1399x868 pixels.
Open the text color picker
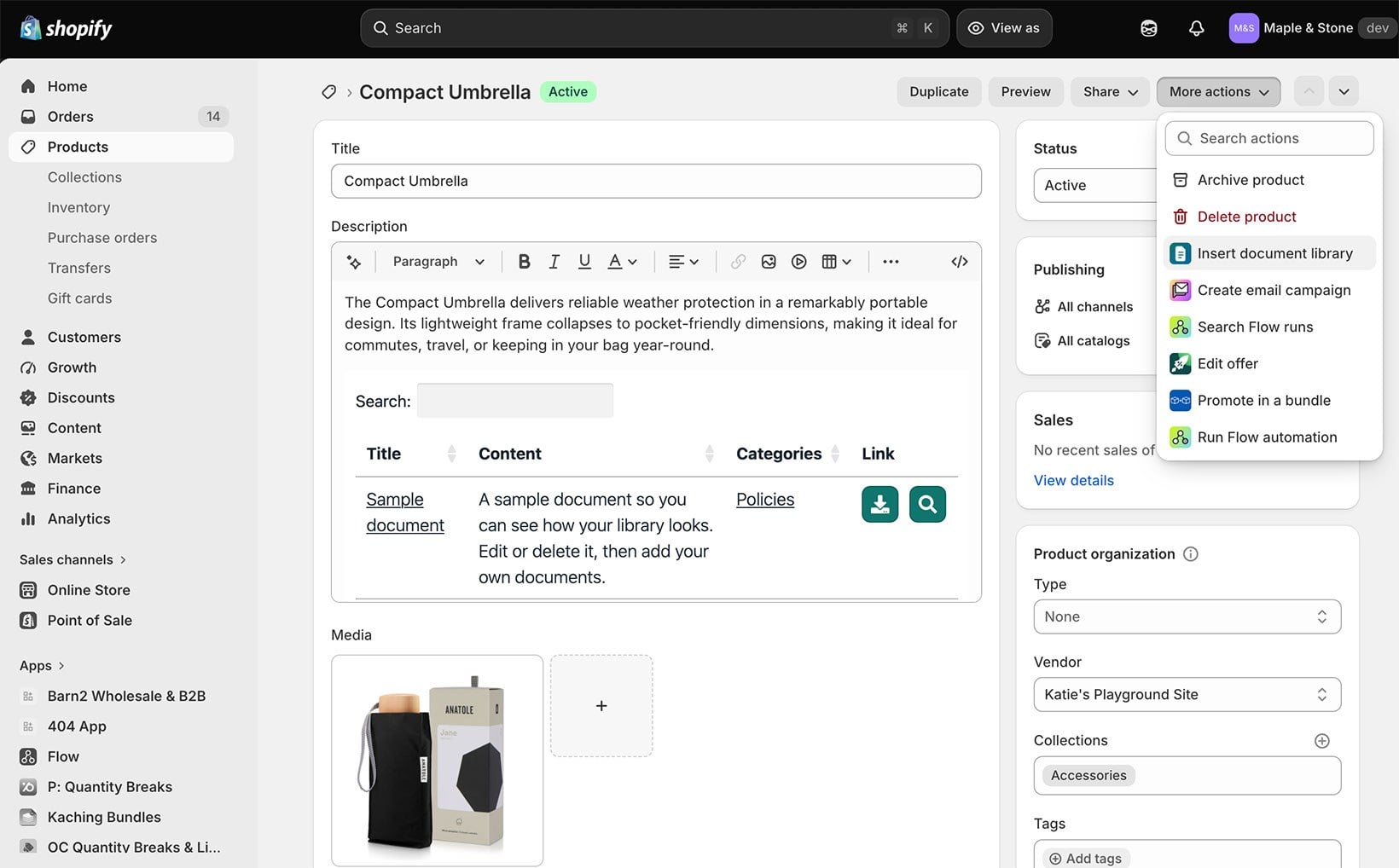click(622, 262)
